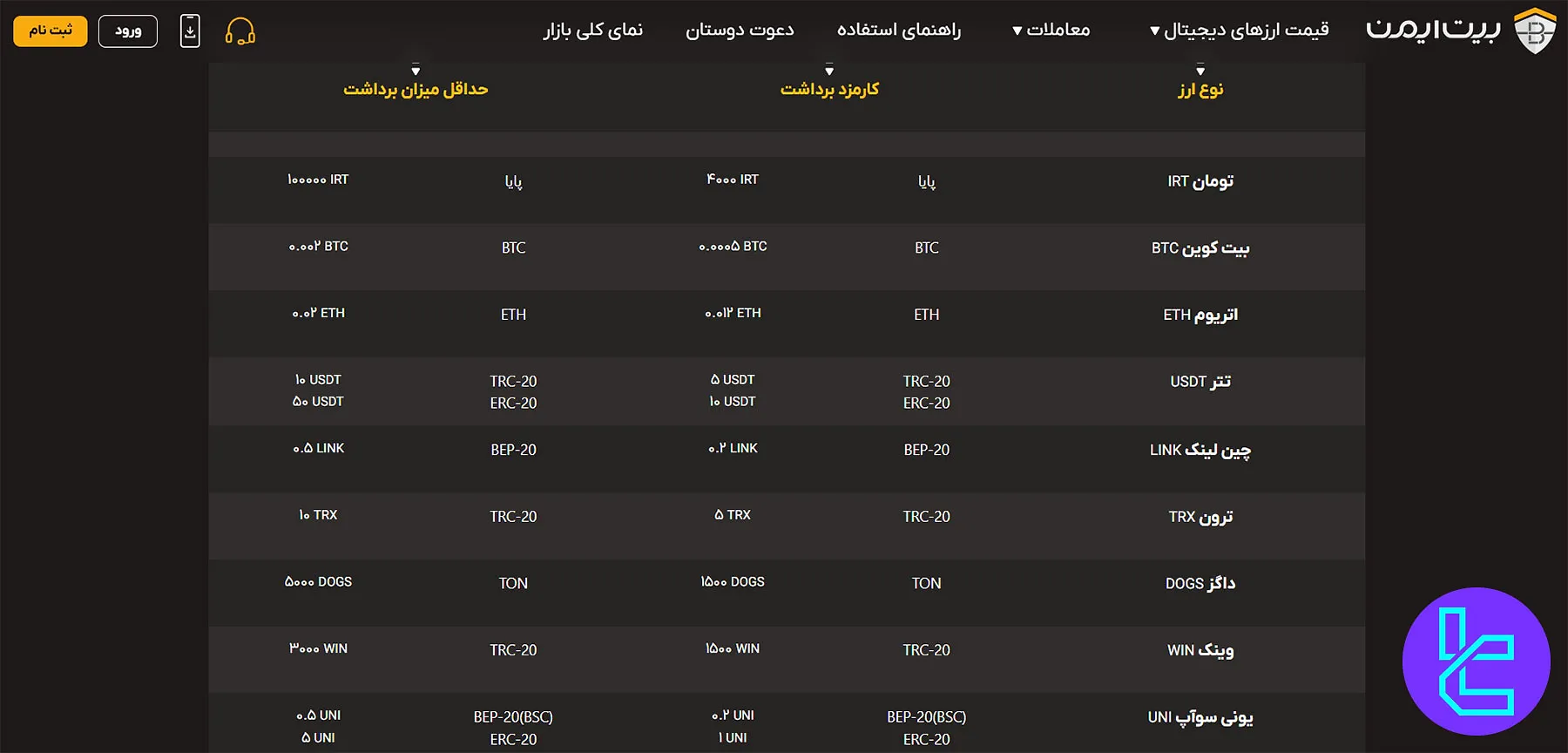Click the ۰.۲ UNI fee value
This screenshot has width=1568, height=753.
click(733, 716)
